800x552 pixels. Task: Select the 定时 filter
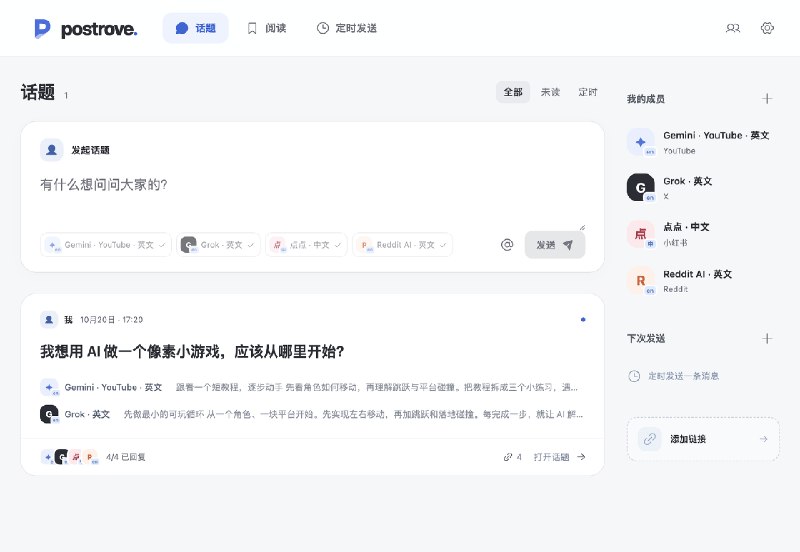[x=588, y=92]
